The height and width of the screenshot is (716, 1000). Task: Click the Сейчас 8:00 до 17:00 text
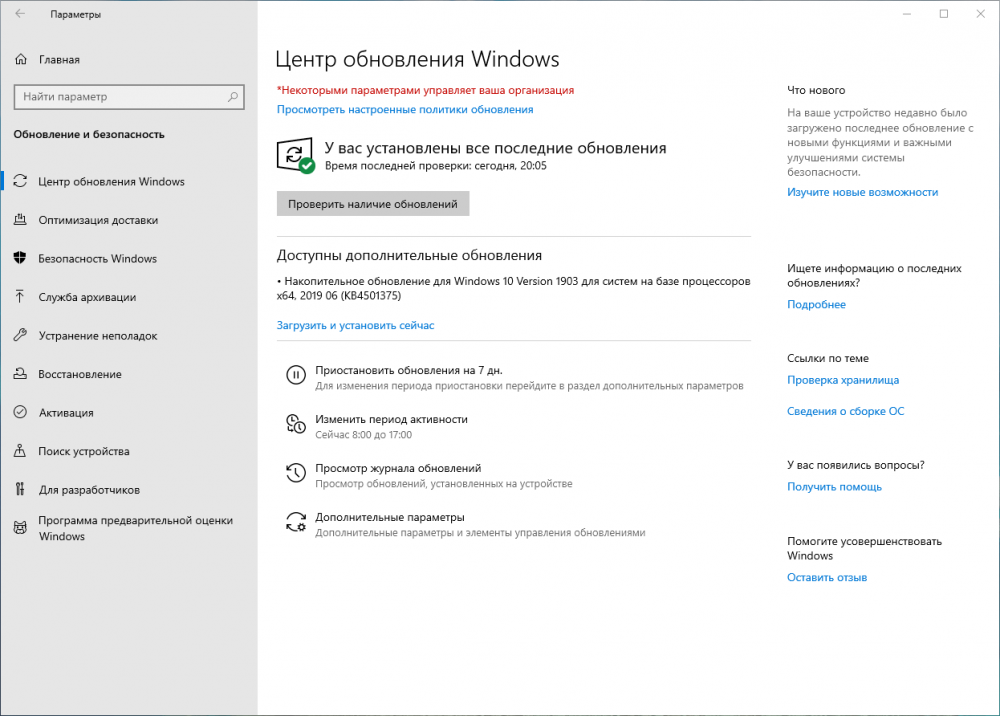tap(364, 435)
